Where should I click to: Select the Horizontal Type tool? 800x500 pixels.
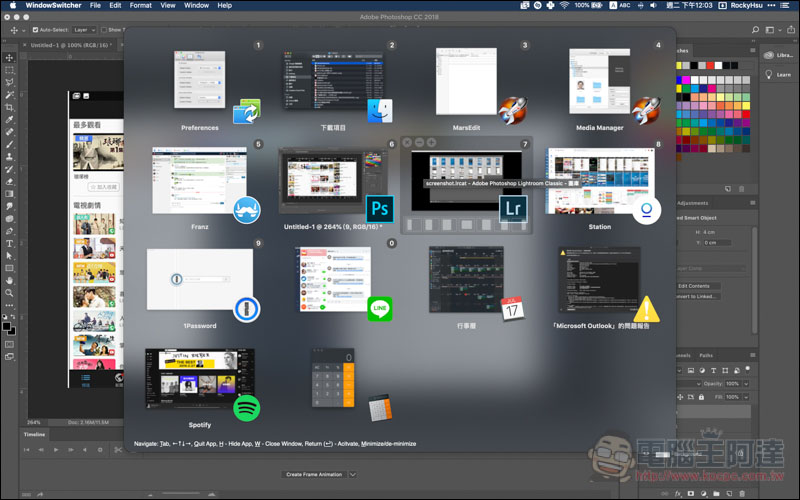pos(9,243)
